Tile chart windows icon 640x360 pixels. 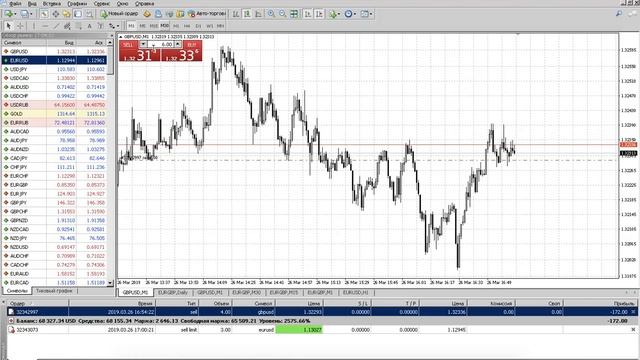pyautogui.click(x=294, y=14)
